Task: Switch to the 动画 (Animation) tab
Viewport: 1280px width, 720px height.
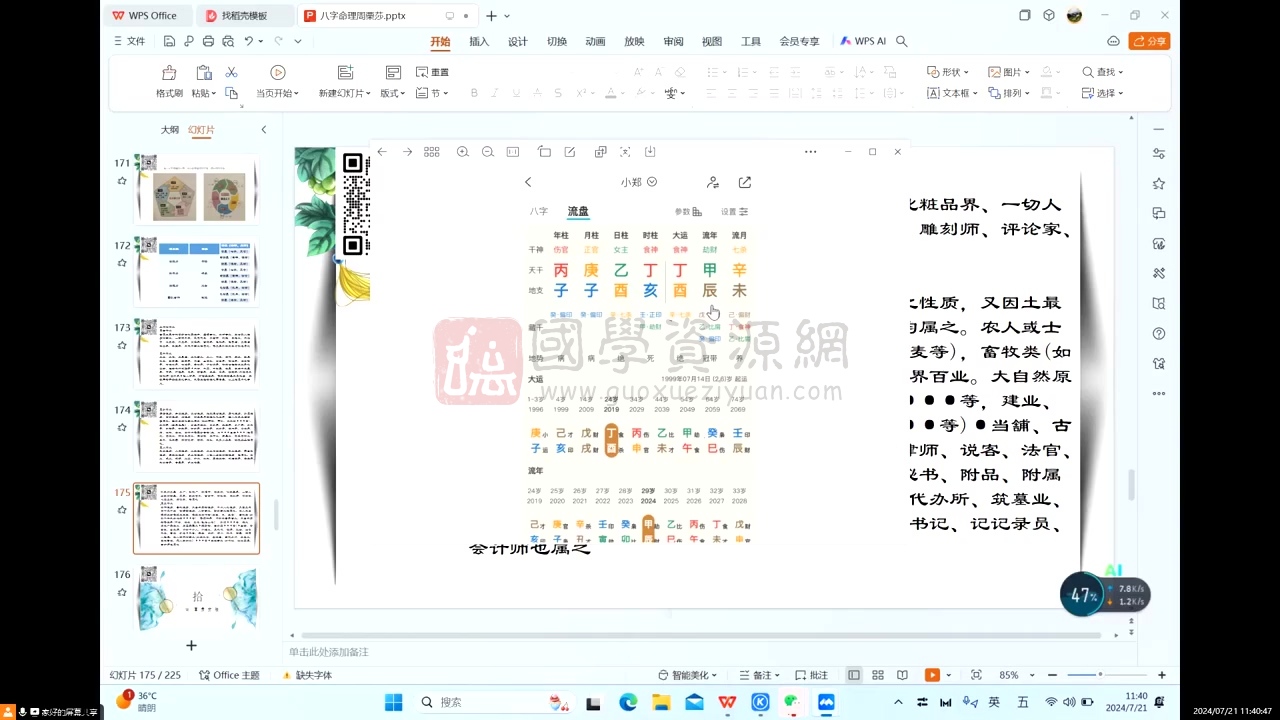Action: click(595, 41)
